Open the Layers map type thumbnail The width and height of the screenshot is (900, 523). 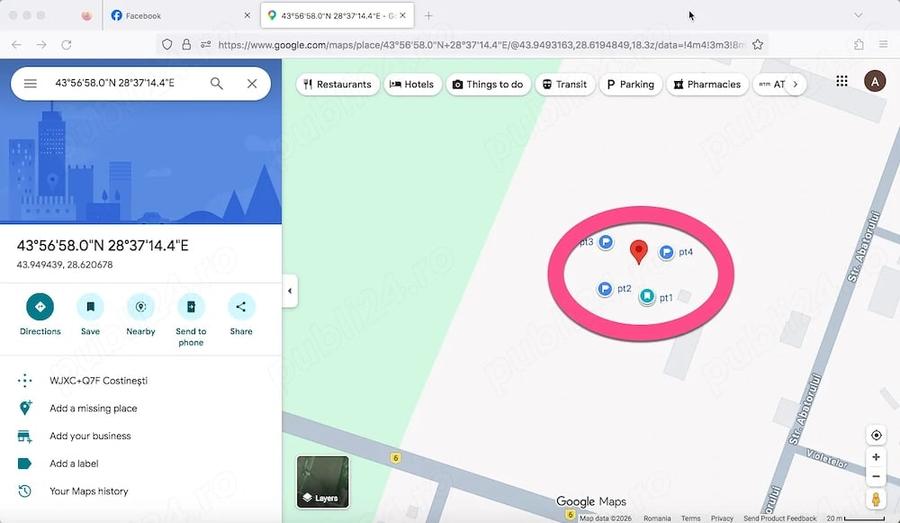tap(323, 482)
